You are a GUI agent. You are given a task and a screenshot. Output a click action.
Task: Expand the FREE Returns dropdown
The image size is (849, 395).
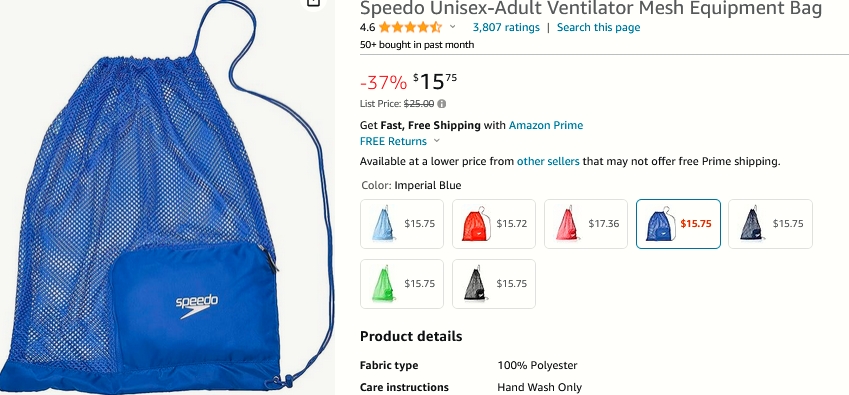click(x=437, y=141)
